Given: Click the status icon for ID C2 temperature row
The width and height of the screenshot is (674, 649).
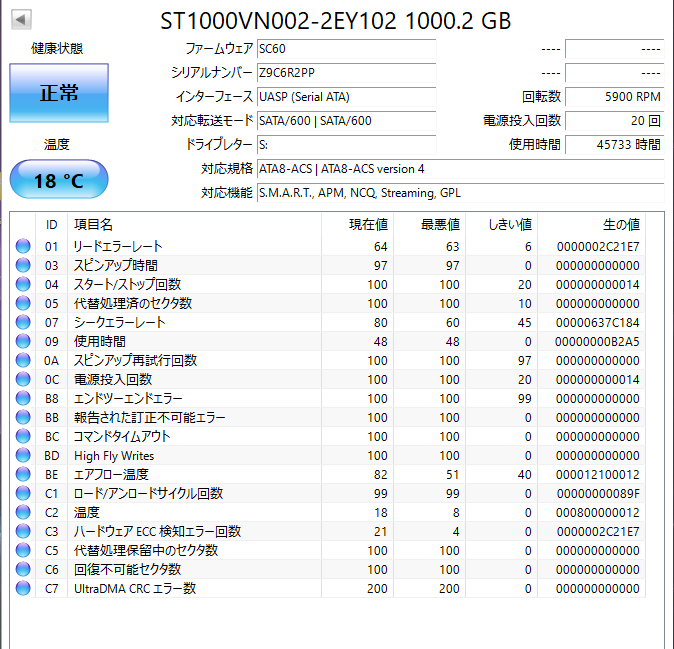Looking at the screenshot, I should click(x=23, y=513).
